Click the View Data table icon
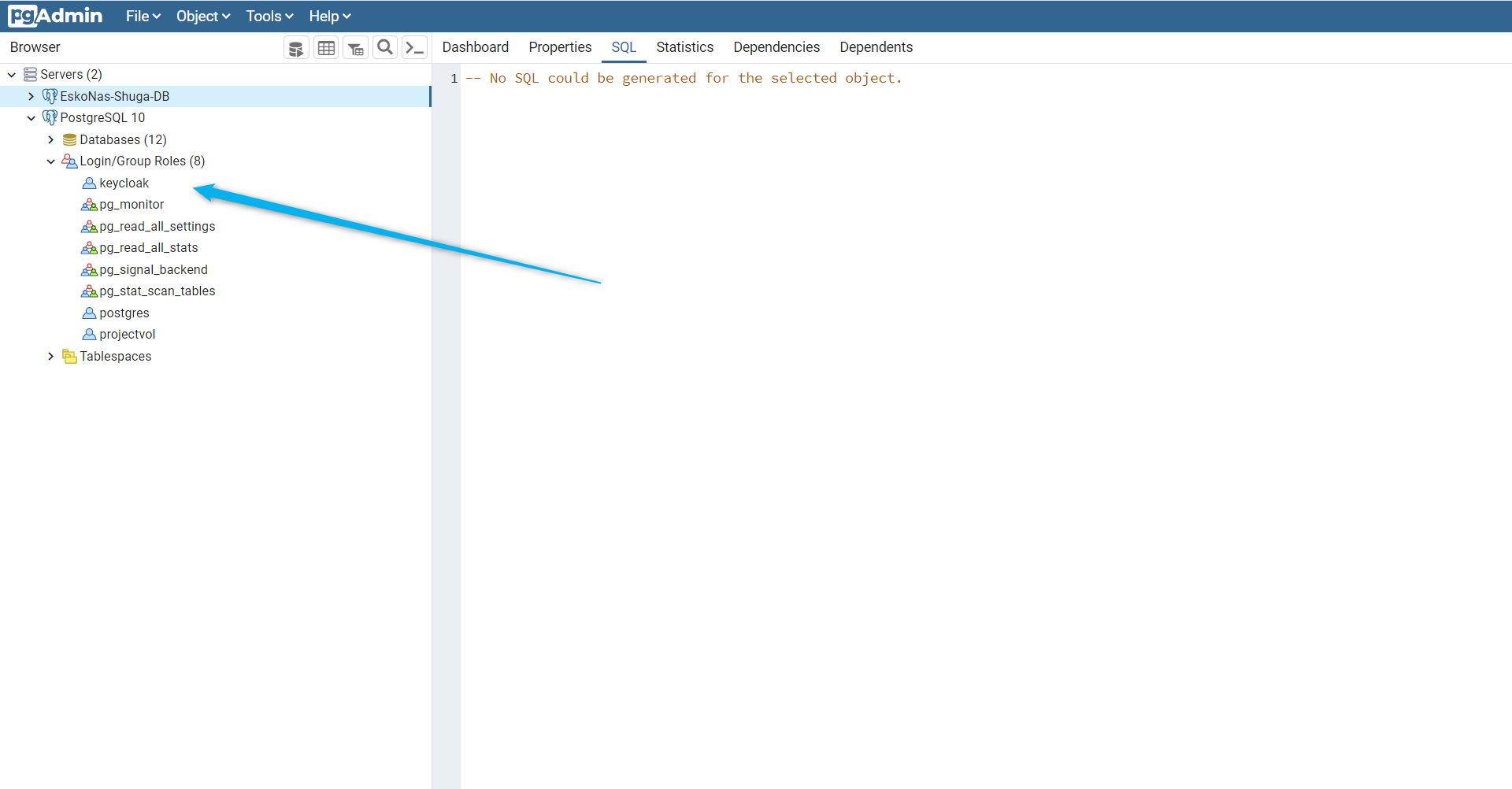Screen dimensions: 1512x789 coord(326,48)
